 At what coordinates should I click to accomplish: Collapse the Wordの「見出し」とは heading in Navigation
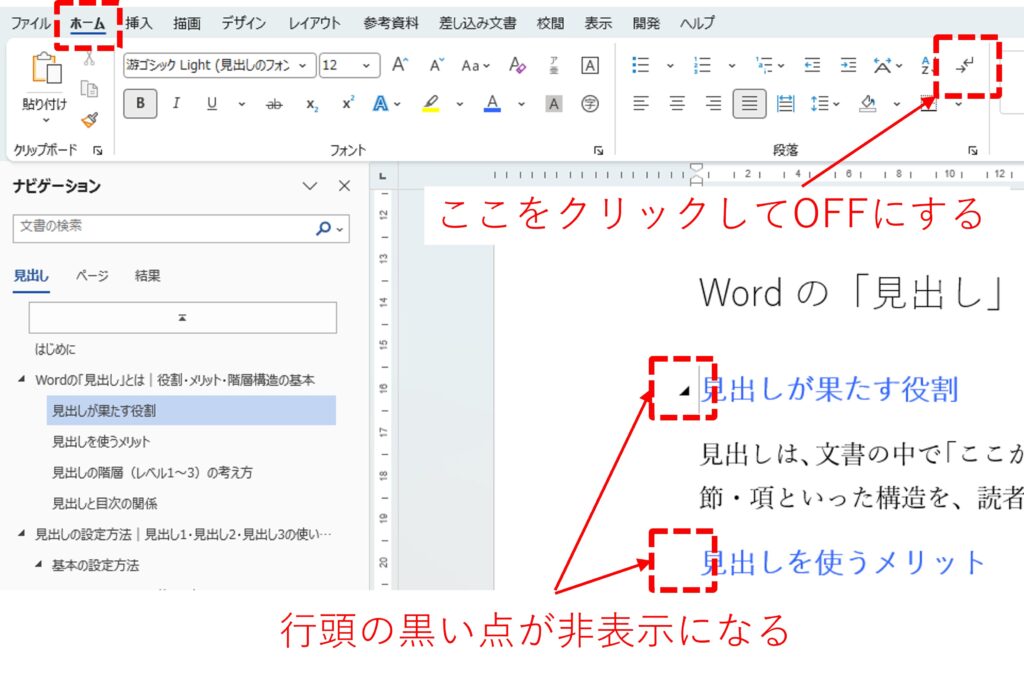pos(21,379)
